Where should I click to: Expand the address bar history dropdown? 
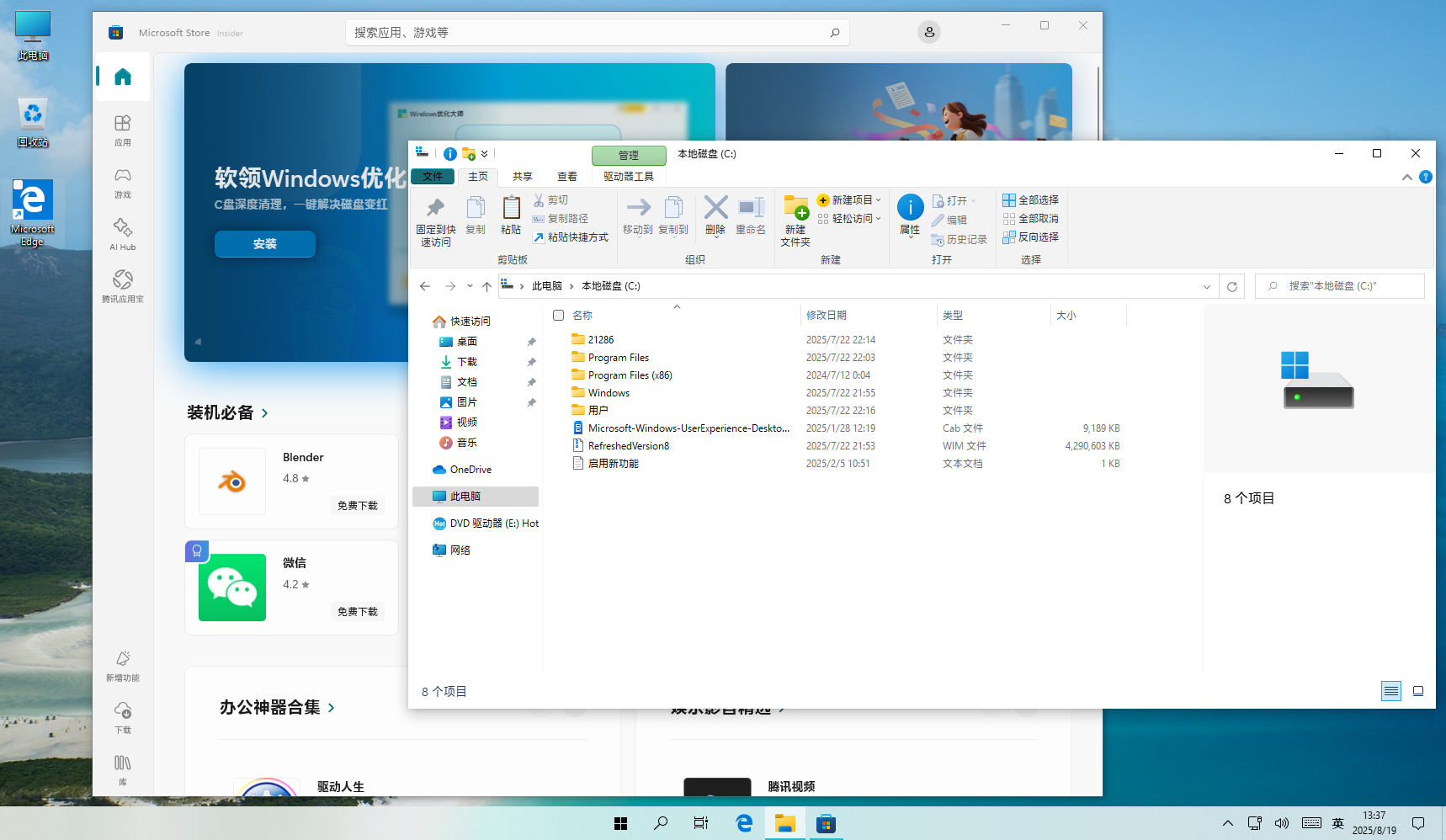1207,286
